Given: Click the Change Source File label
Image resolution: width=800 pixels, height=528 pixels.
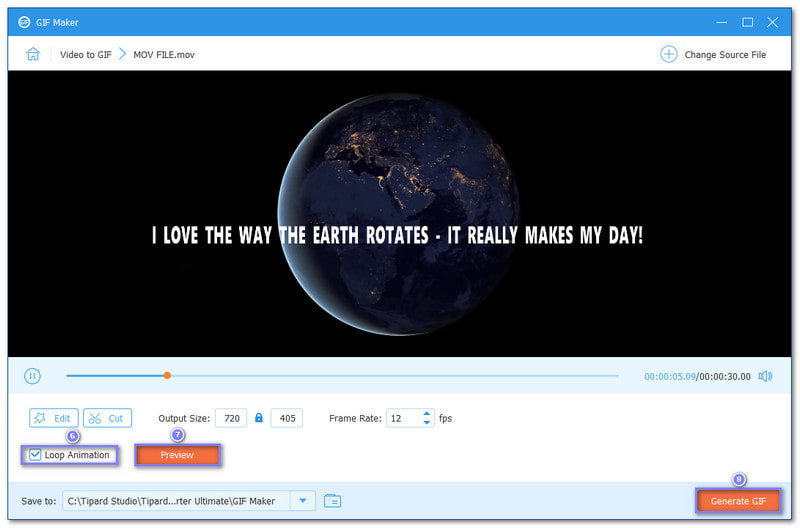Looking at the screenshot, I should pos(725,55).
